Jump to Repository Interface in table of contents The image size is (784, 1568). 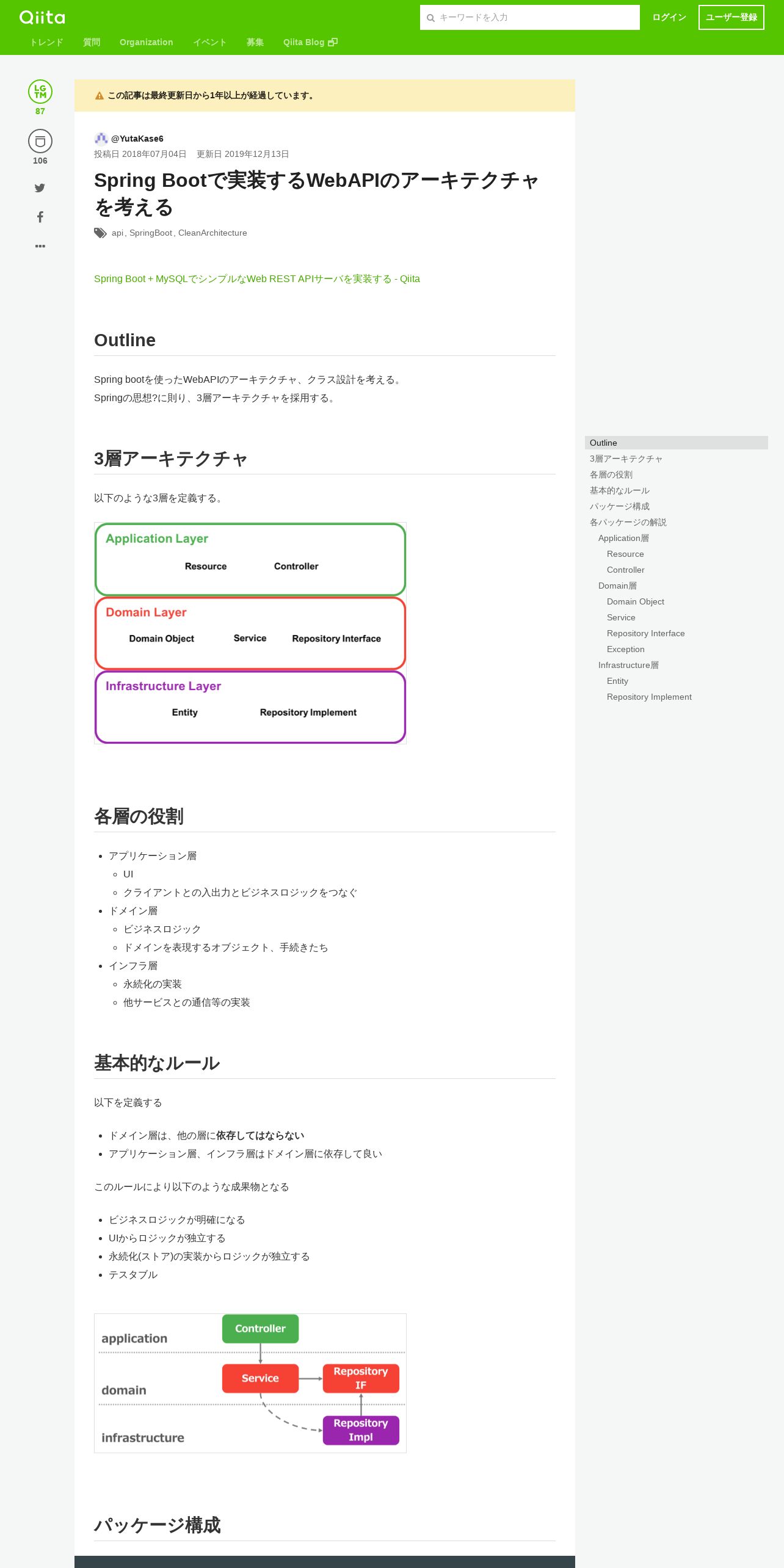coord(646,633)
